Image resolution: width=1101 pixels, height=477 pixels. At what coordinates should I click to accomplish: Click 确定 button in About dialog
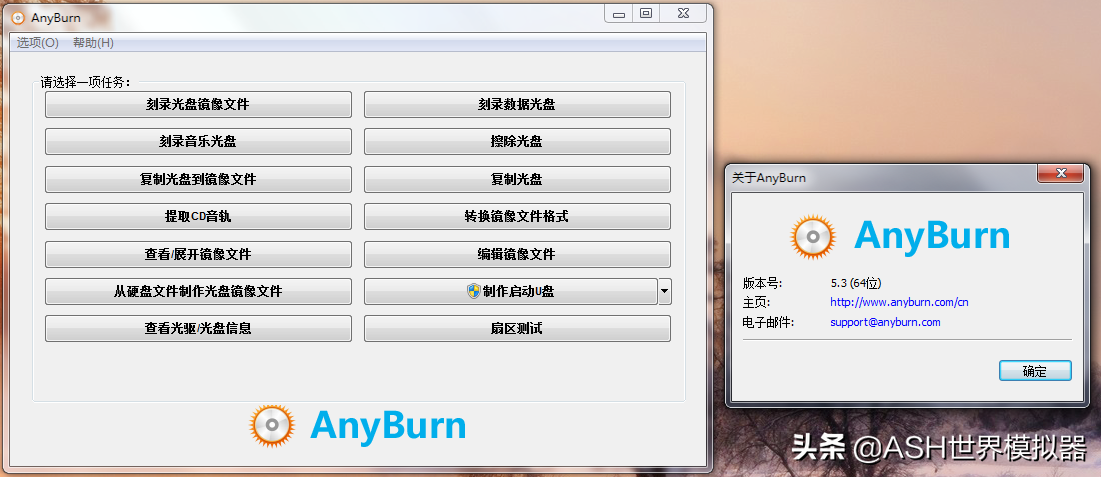[1035, 372]
